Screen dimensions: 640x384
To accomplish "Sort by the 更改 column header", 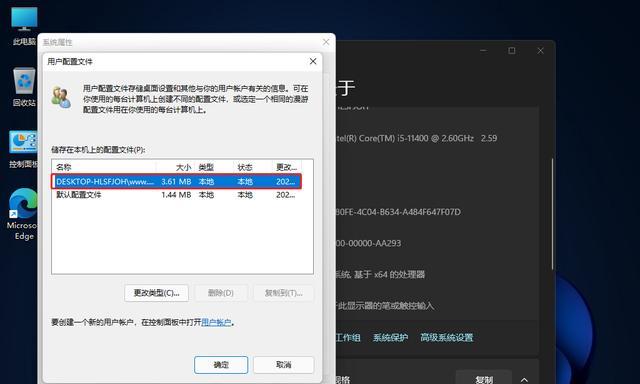I will [x=287, y=167].
